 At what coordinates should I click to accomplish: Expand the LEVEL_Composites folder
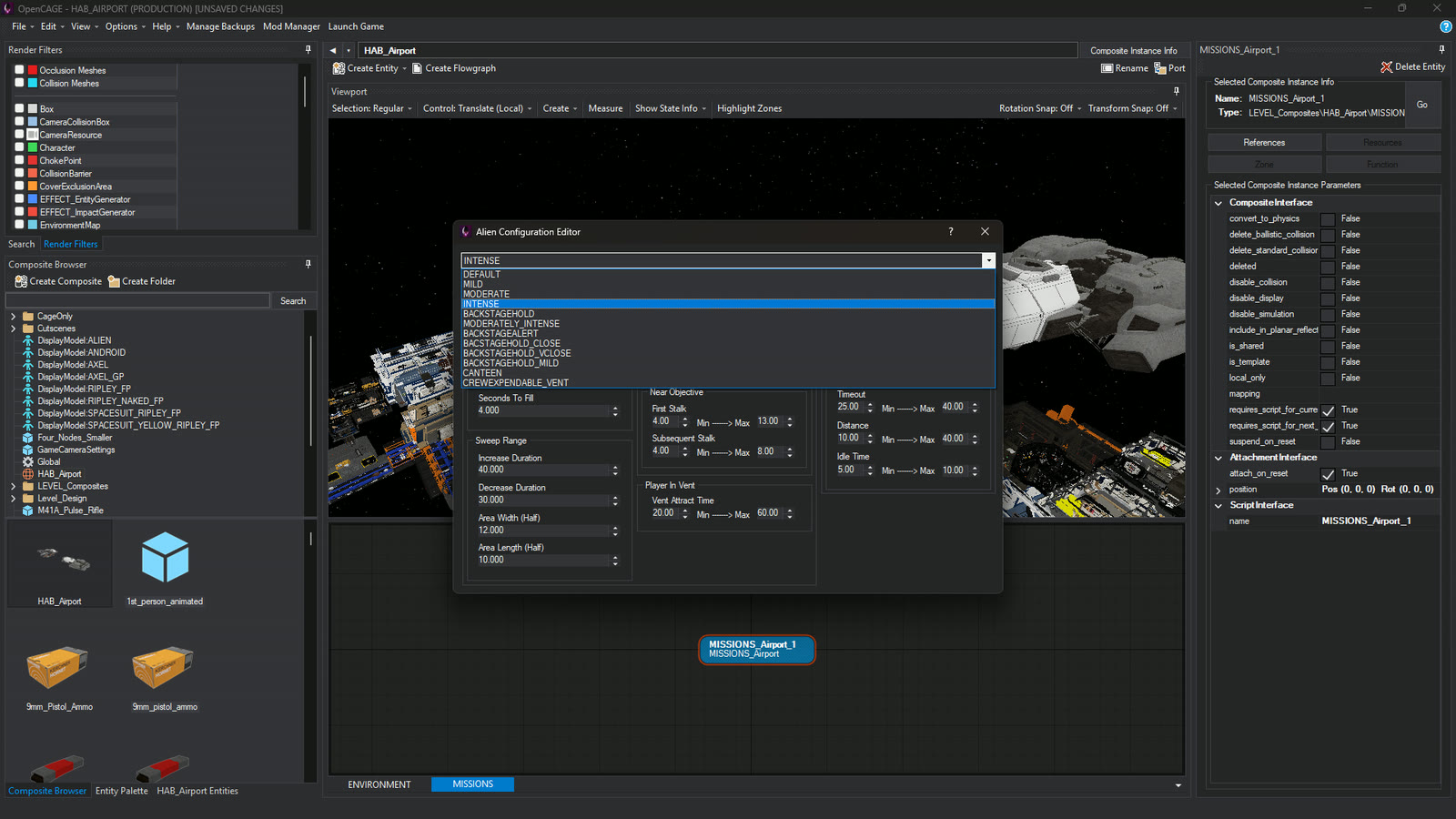13,487
